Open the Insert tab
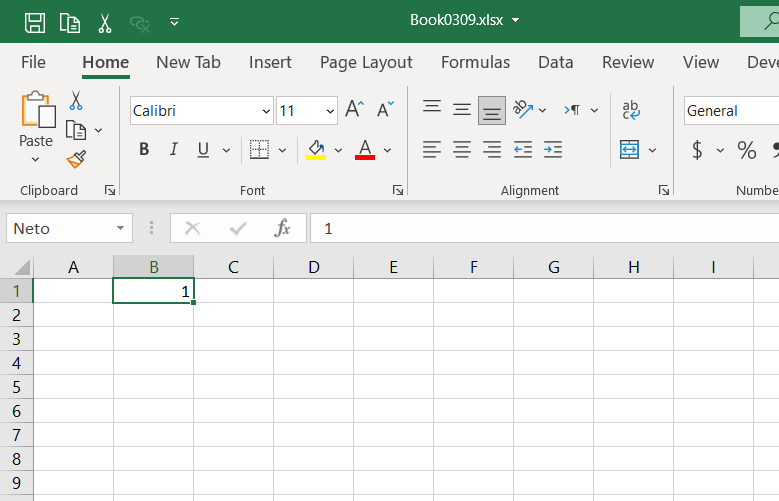779x501 pixels. point(270,62)
